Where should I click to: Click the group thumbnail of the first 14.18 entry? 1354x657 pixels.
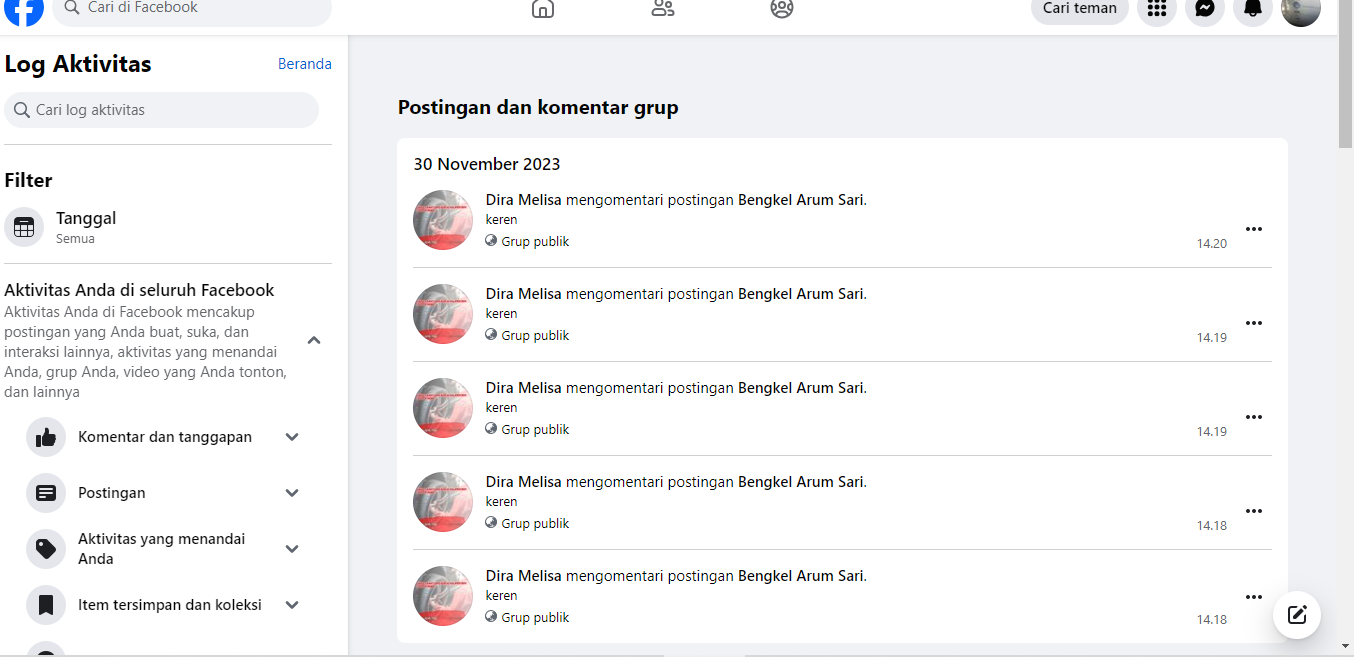click(x=443, y=502)
